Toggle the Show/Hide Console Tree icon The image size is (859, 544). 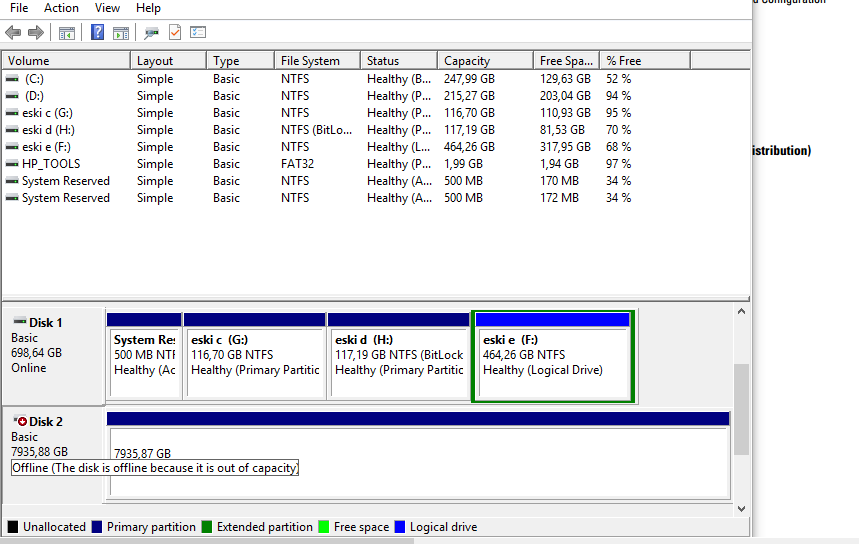pyautogui.click(x=67, y=32)
